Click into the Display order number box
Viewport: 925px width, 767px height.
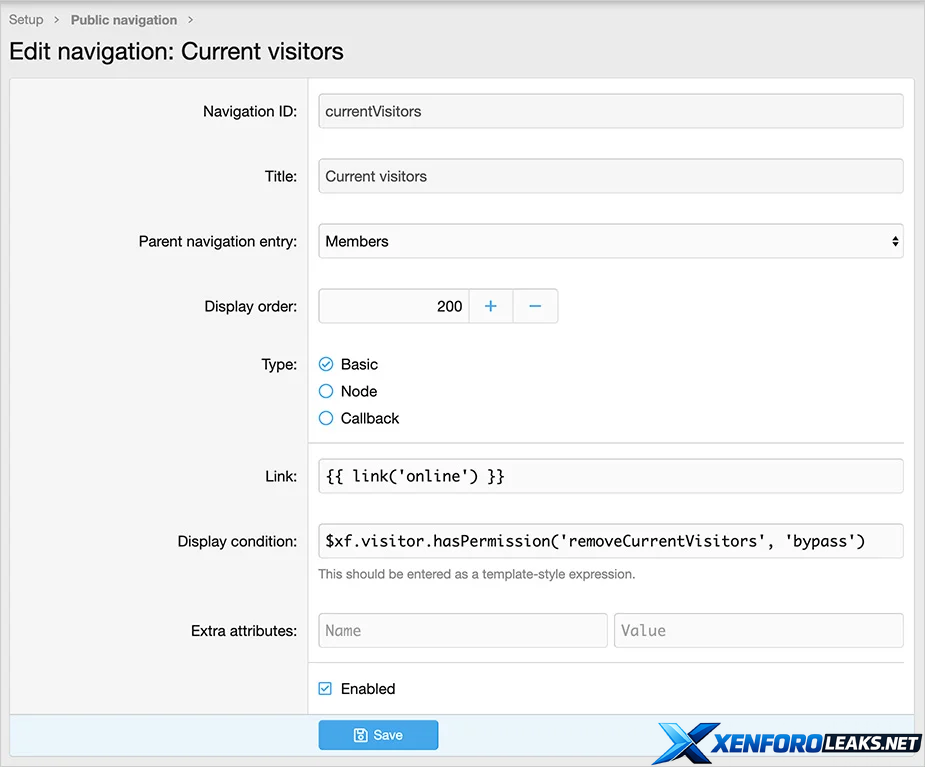[393, 306]
